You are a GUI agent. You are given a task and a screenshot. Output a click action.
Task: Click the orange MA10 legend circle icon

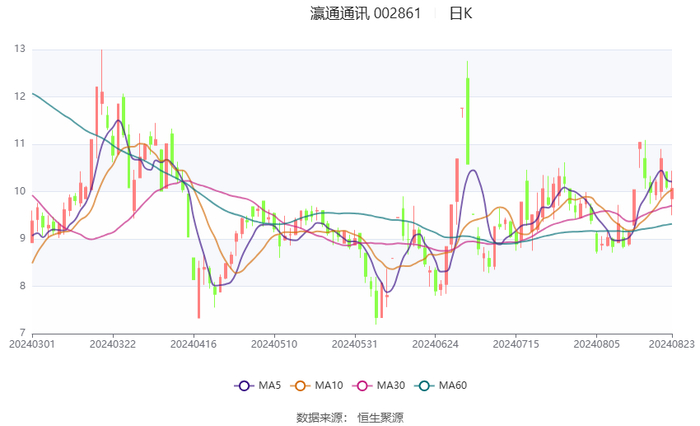[x=300, y=386]
